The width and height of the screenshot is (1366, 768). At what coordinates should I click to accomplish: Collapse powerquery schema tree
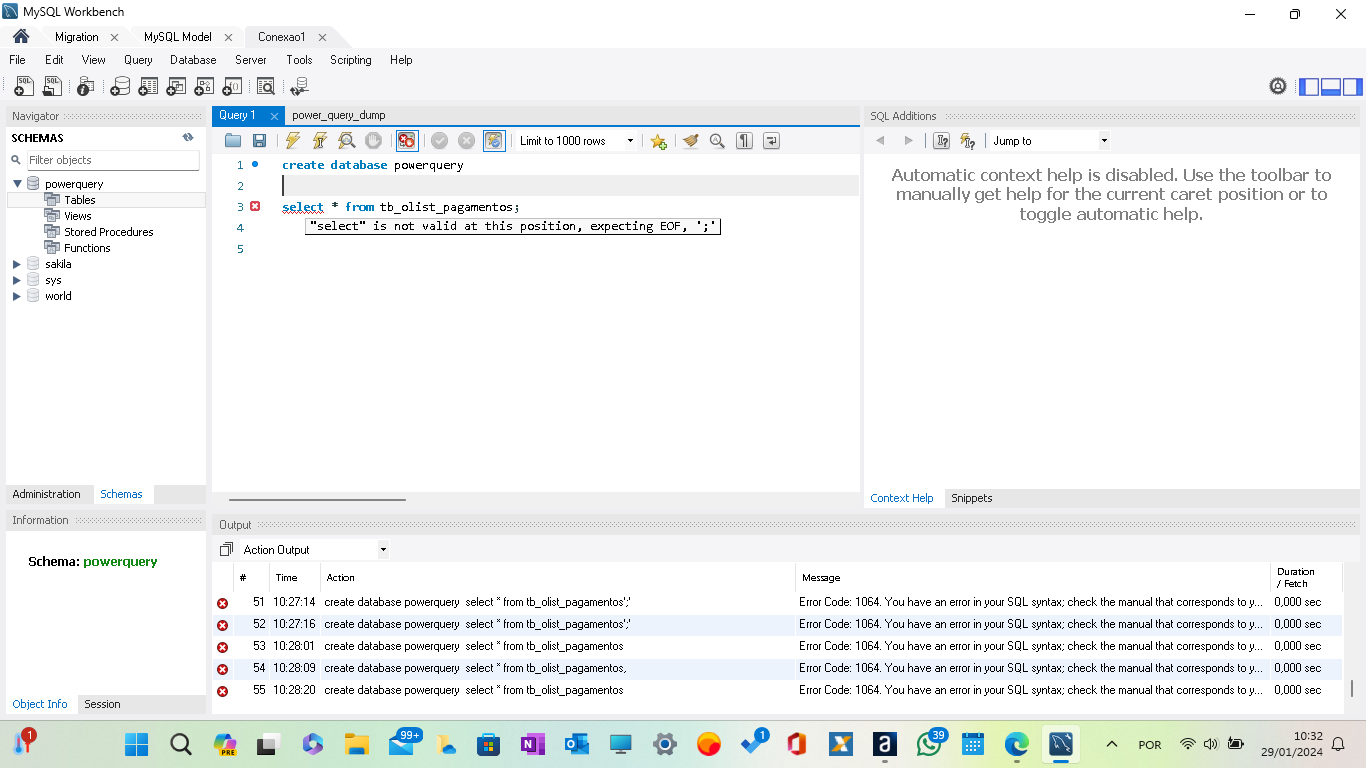tap(17, 184)
